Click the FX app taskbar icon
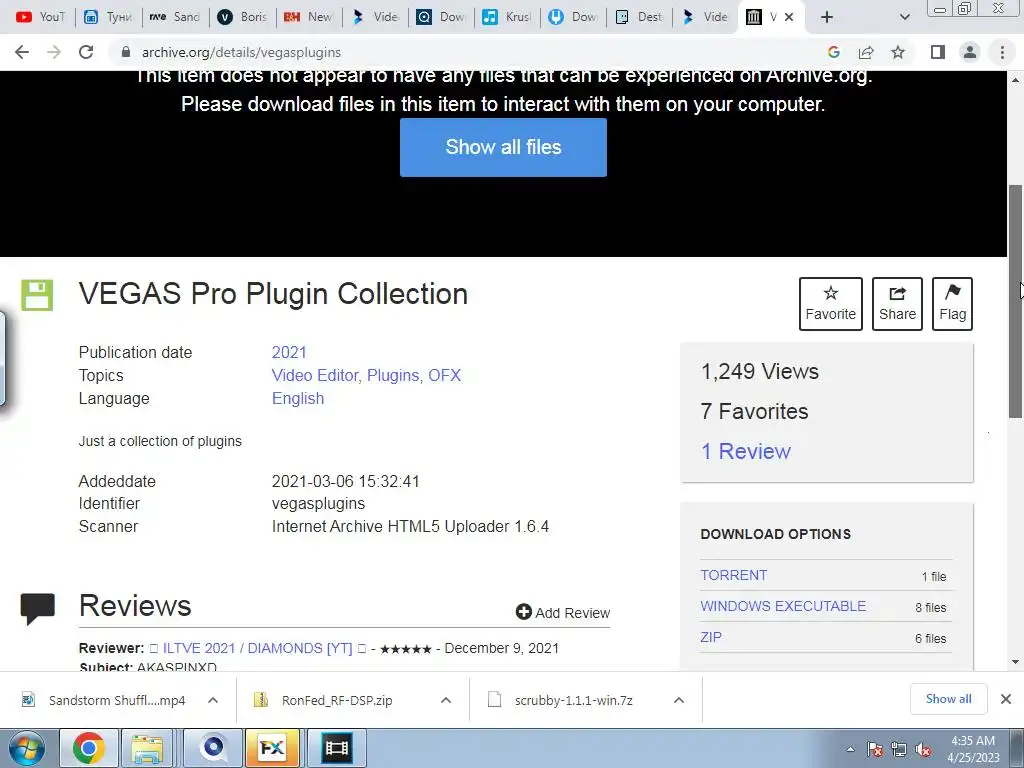This screenshot has width=1024, height=768. tap(272, 748)
